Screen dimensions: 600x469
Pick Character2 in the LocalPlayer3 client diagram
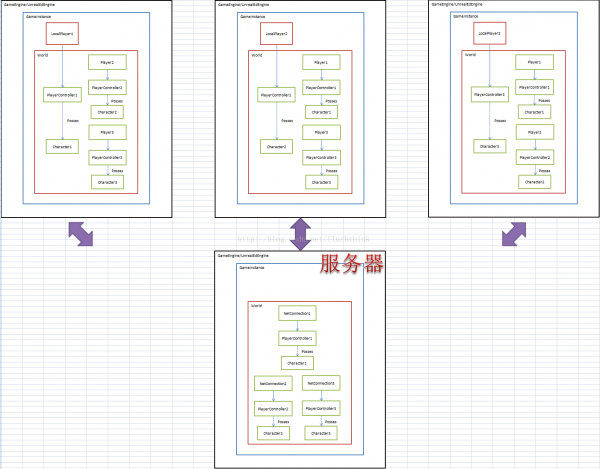click(x=535, y=182)
